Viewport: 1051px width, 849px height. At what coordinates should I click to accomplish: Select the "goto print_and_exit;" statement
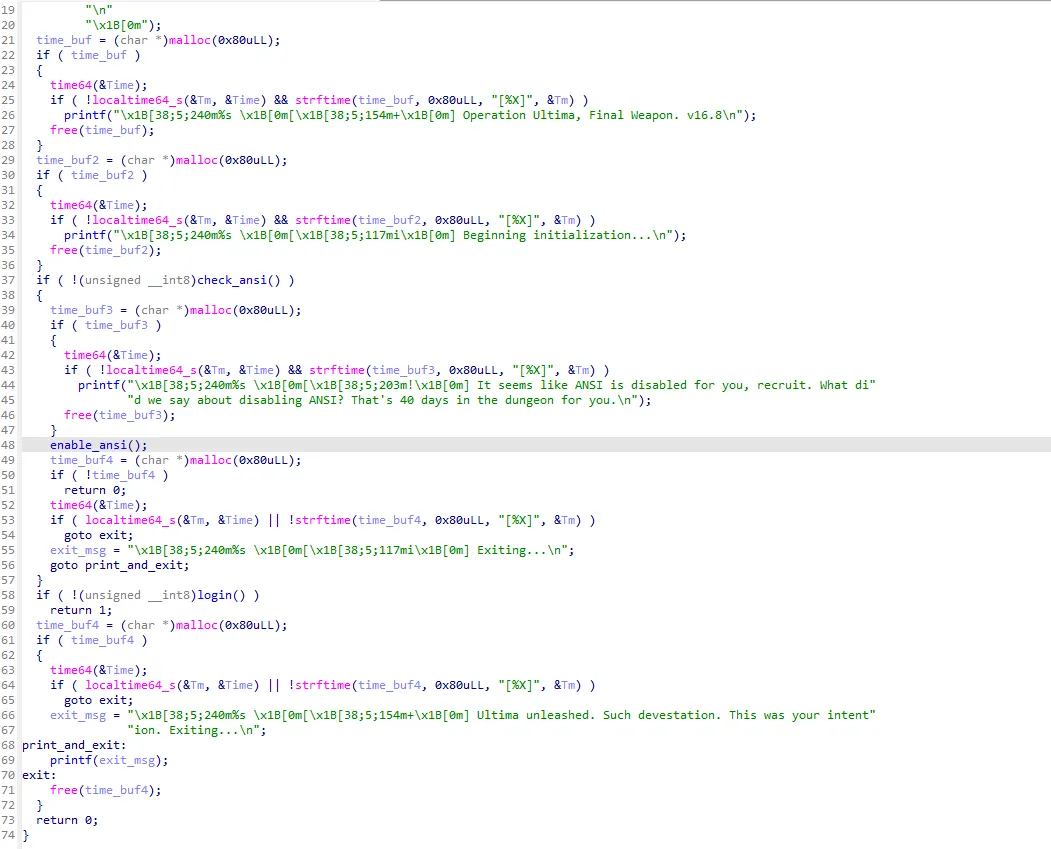(x=119, y=565)
